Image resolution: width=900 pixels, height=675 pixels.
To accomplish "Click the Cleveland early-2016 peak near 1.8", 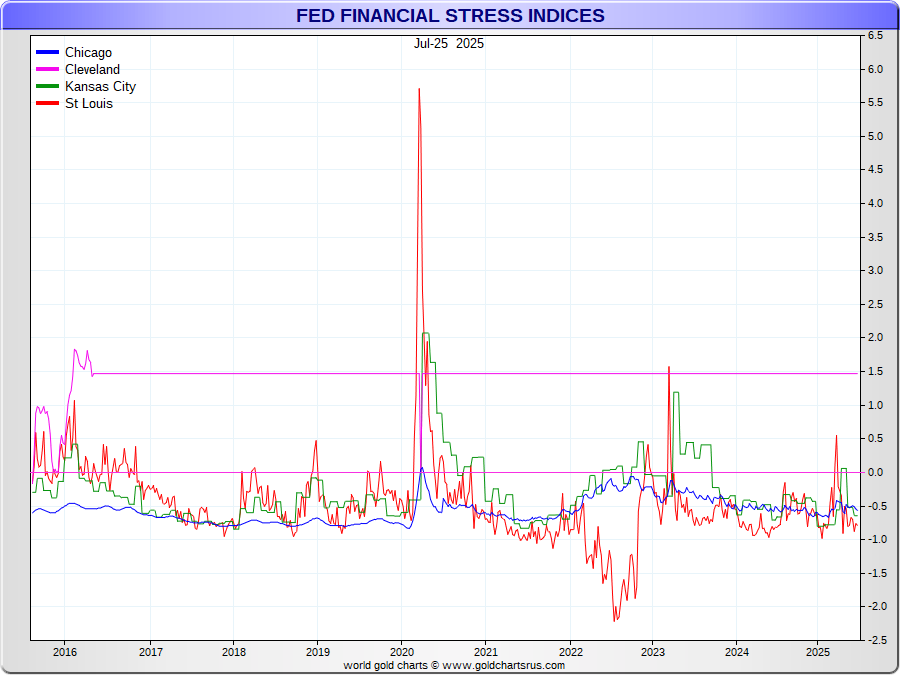I will click(75, 350).
